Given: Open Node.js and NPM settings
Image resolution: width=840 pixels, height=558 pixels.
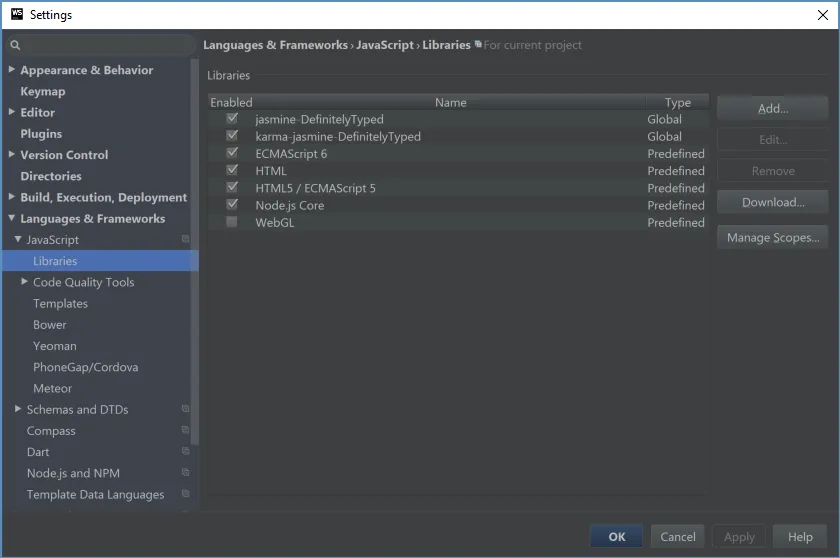Looking at the screenshot, I should [x=73, y=473].
